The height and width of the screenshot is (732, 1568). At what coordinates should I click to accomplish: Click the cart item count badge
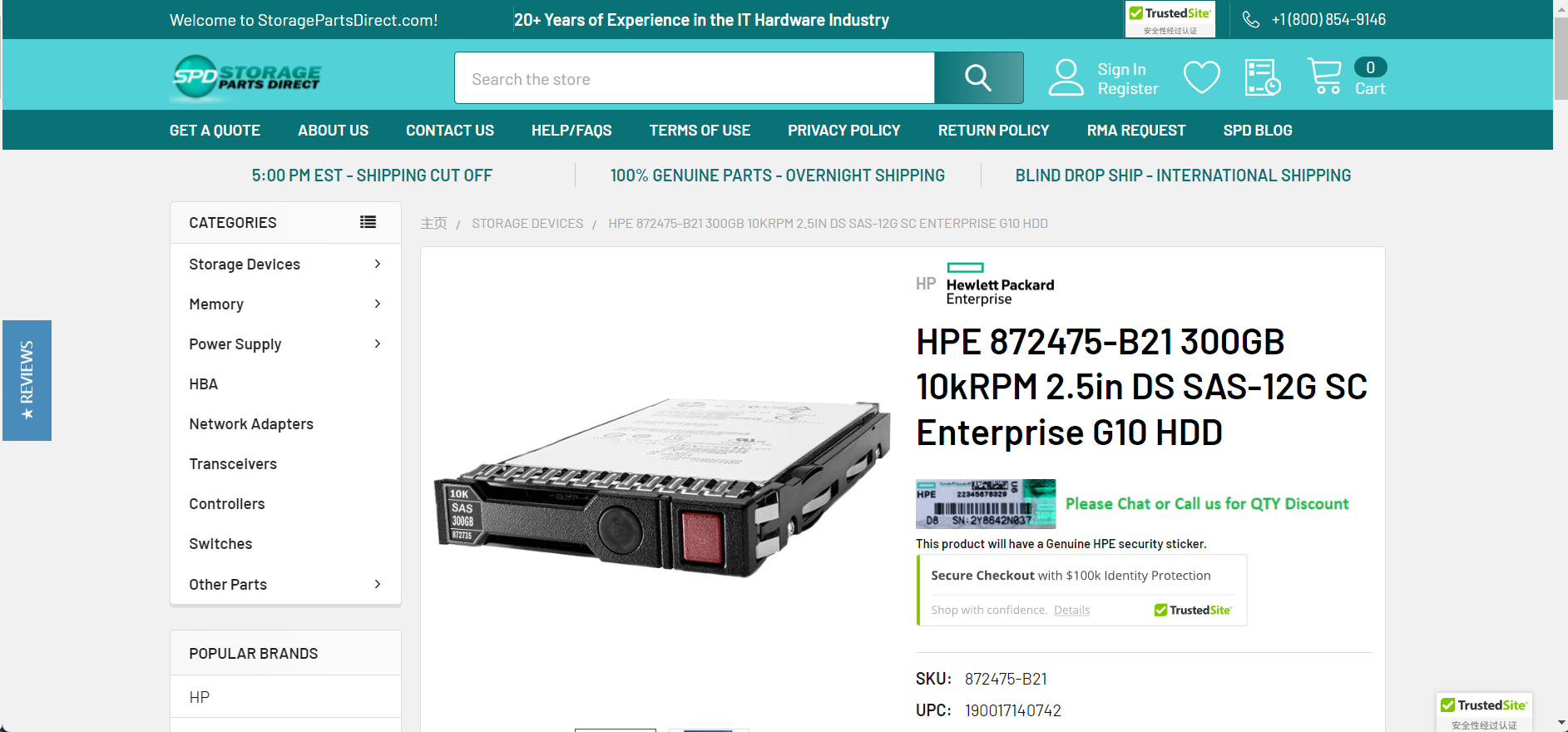[1370, 67]
